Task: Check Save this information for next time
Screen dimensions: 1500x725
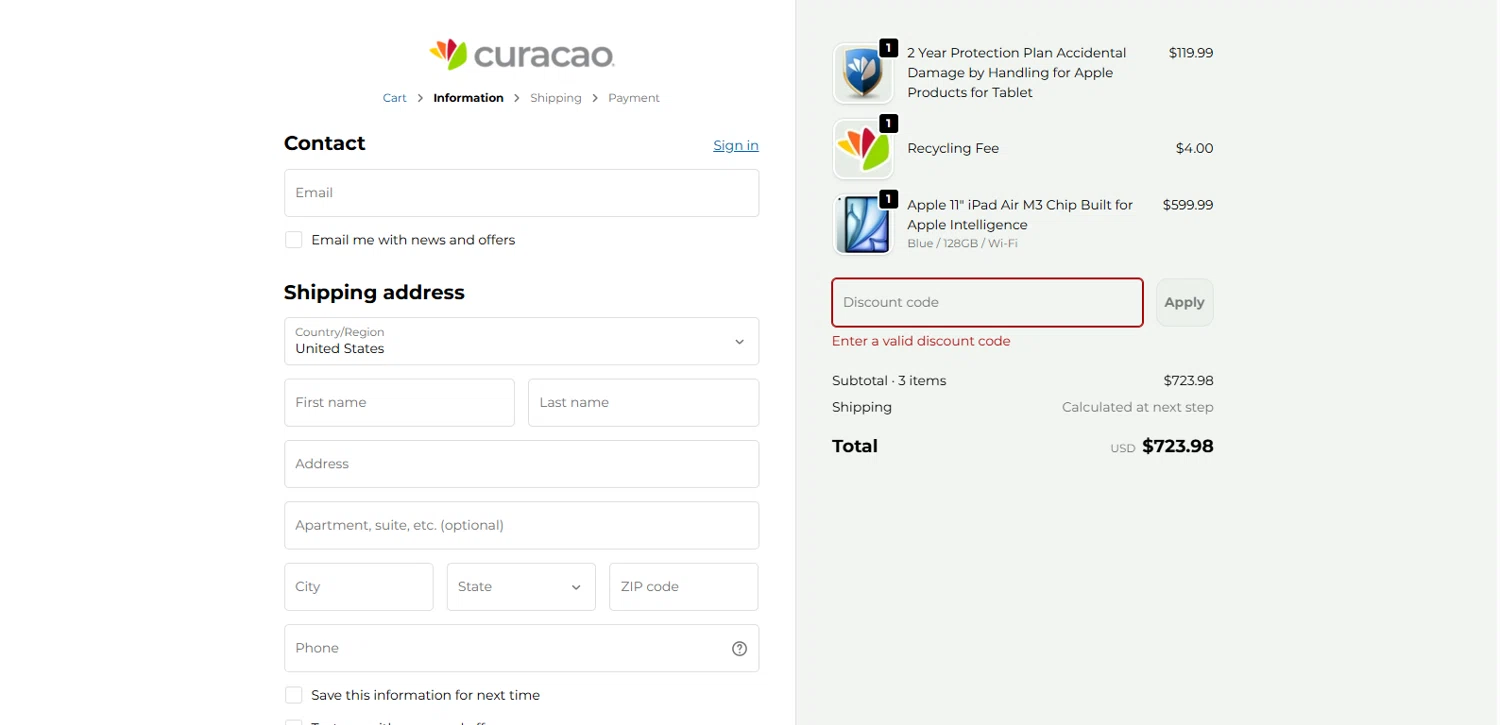Action: click(x=293, y=695)
